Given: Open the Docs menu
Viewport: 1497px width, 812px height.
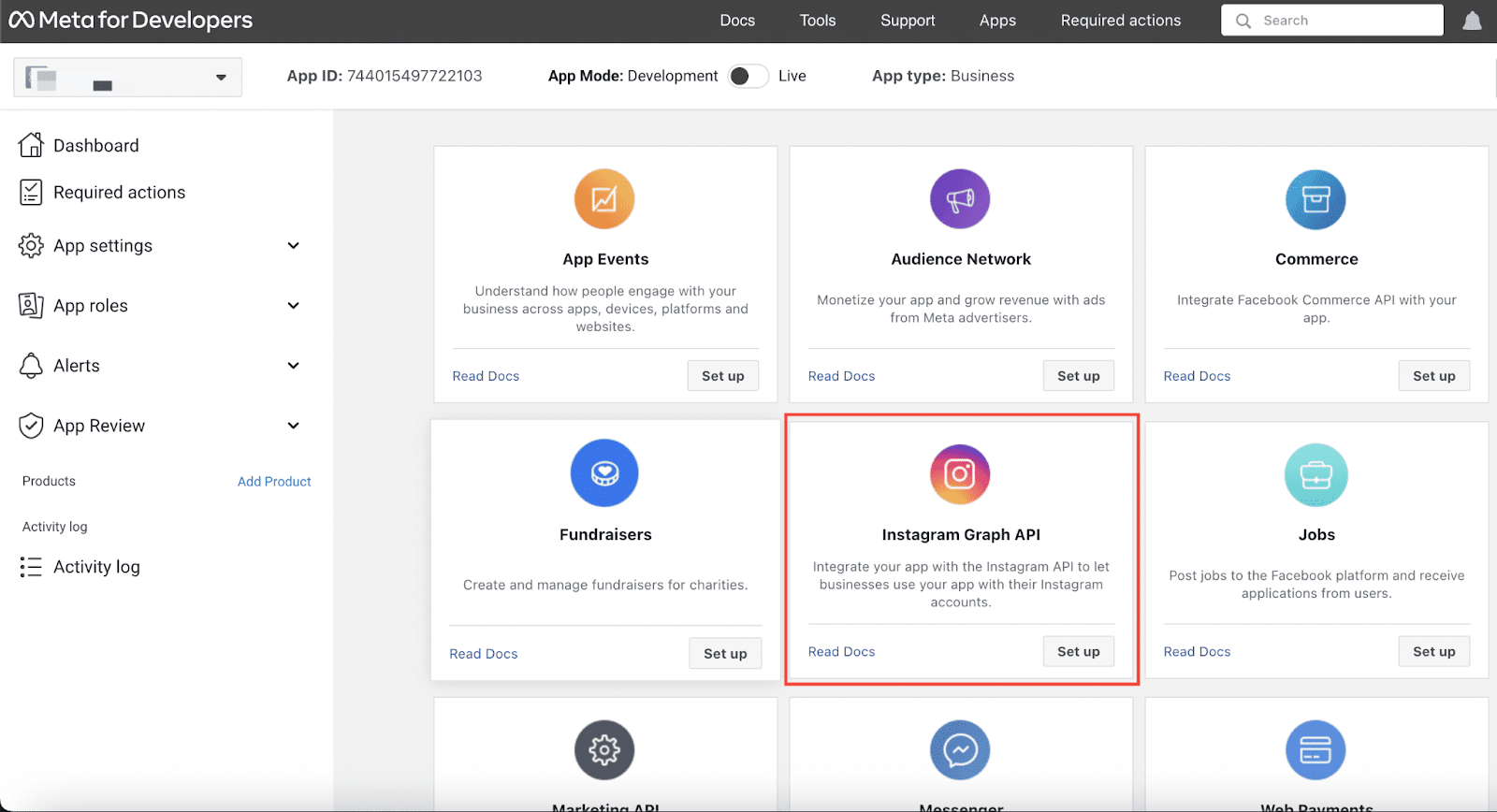Looking at the screenshot, I should click(x=737, y=21).
